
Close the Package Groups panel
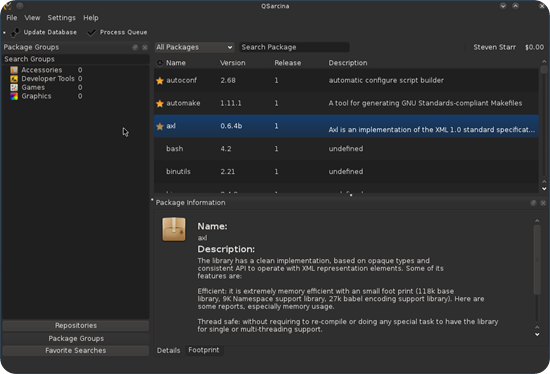click(145, 47)
